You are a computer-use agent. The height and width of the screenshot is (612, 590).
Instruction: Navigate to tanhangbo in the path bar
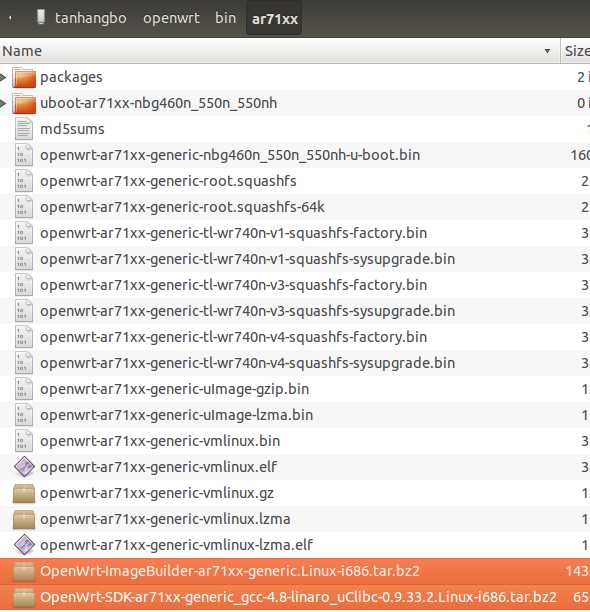click(91, 18)
